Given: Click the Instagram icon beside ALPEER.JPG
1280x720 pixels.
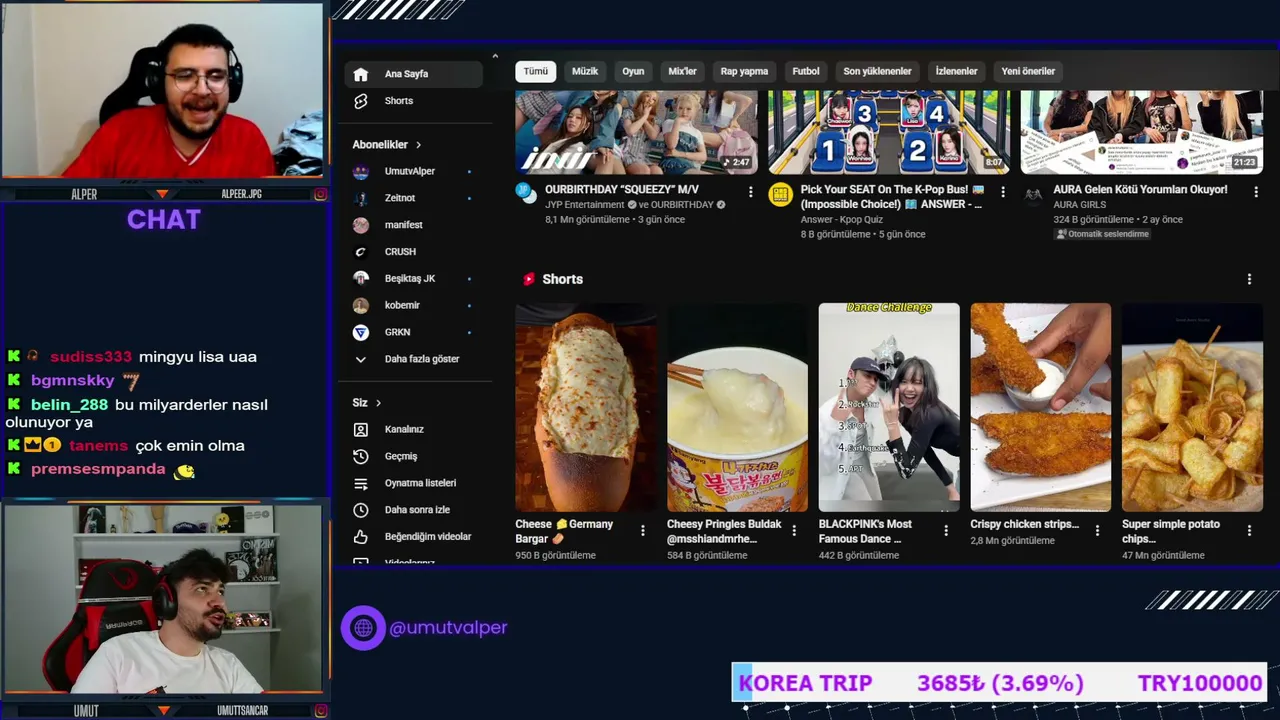Looking at the screenshot, I should [x=320, y=194].
